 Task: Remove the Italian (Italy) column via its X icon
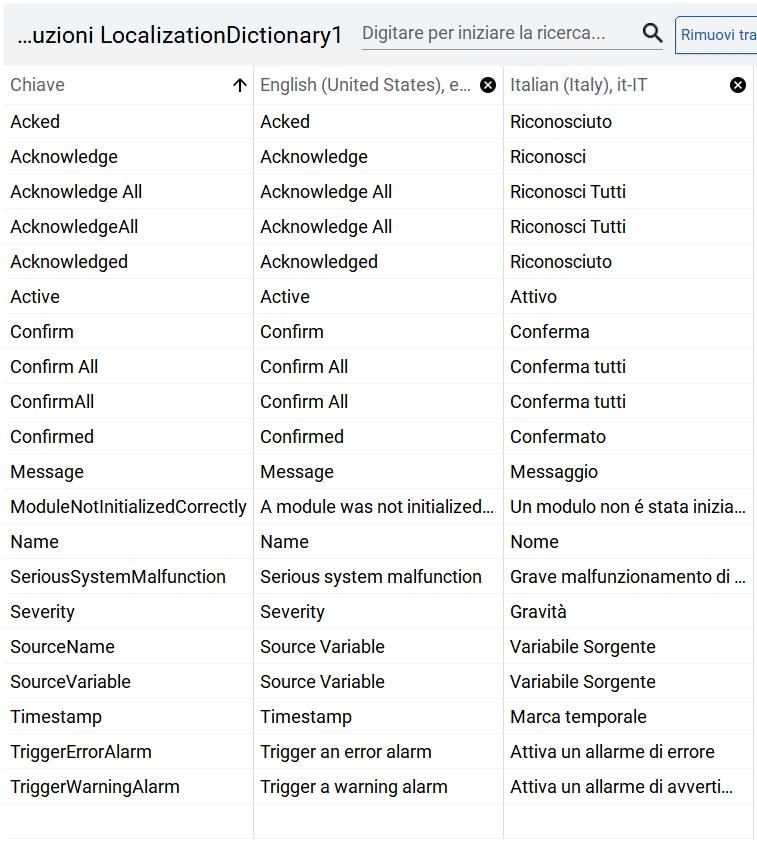pos(738,85)
